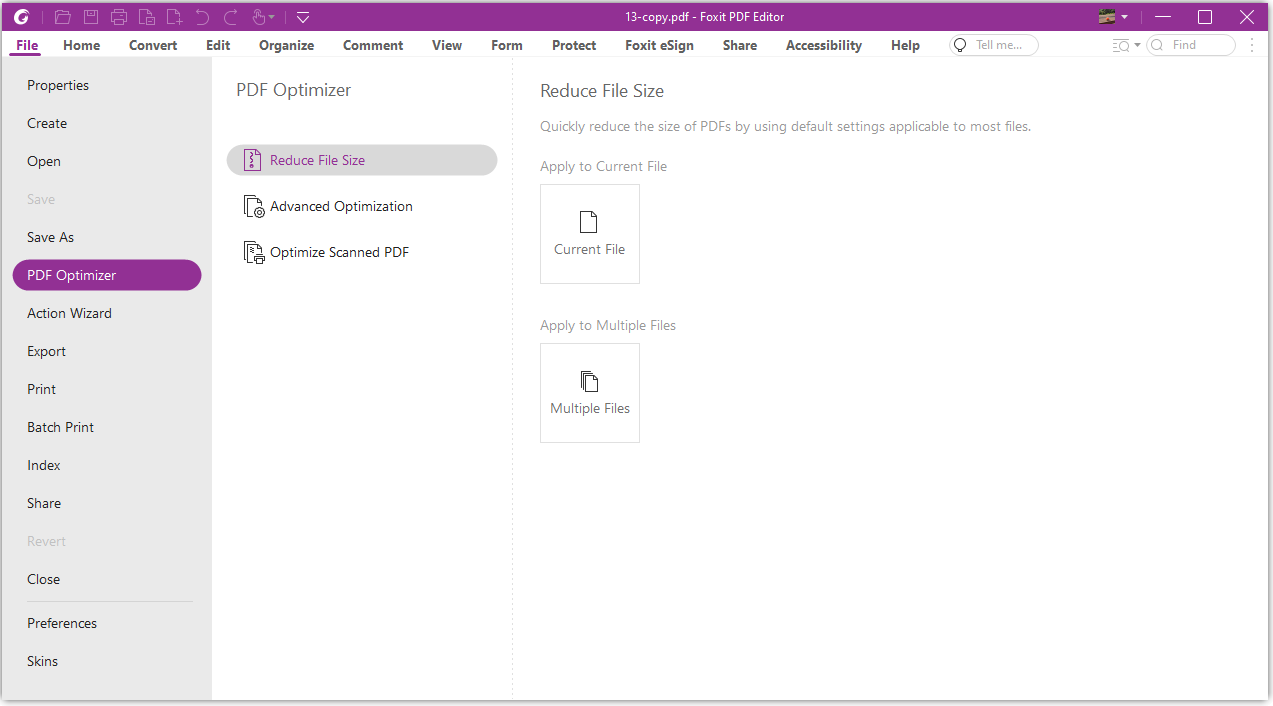Open the Protect menu tab
Screen dimensions: 1273x706
[573, 45]
